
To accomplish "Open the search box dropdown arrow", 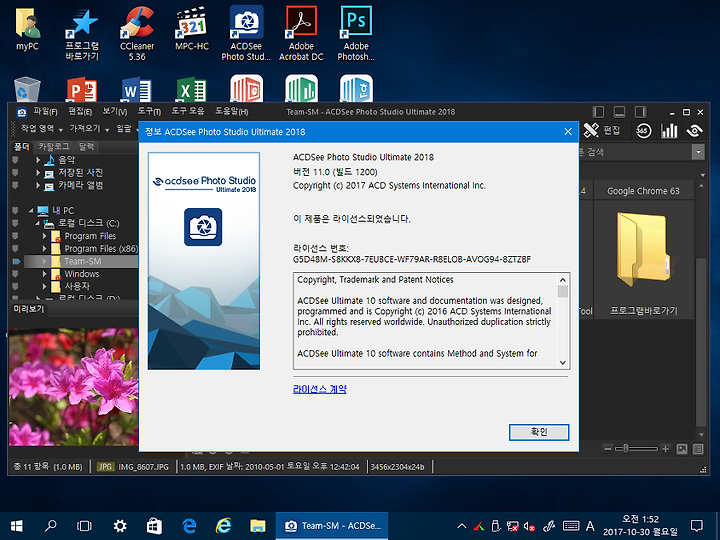I will [698, 152].
